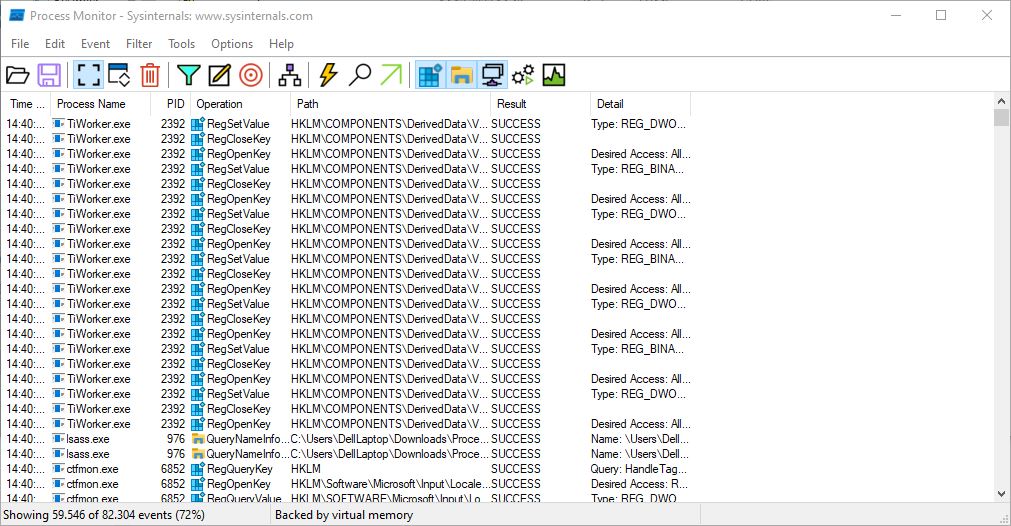The height and width of the screenshot is (526, 1011).
Task: Click the Detail column header
Action: (640, 104)
